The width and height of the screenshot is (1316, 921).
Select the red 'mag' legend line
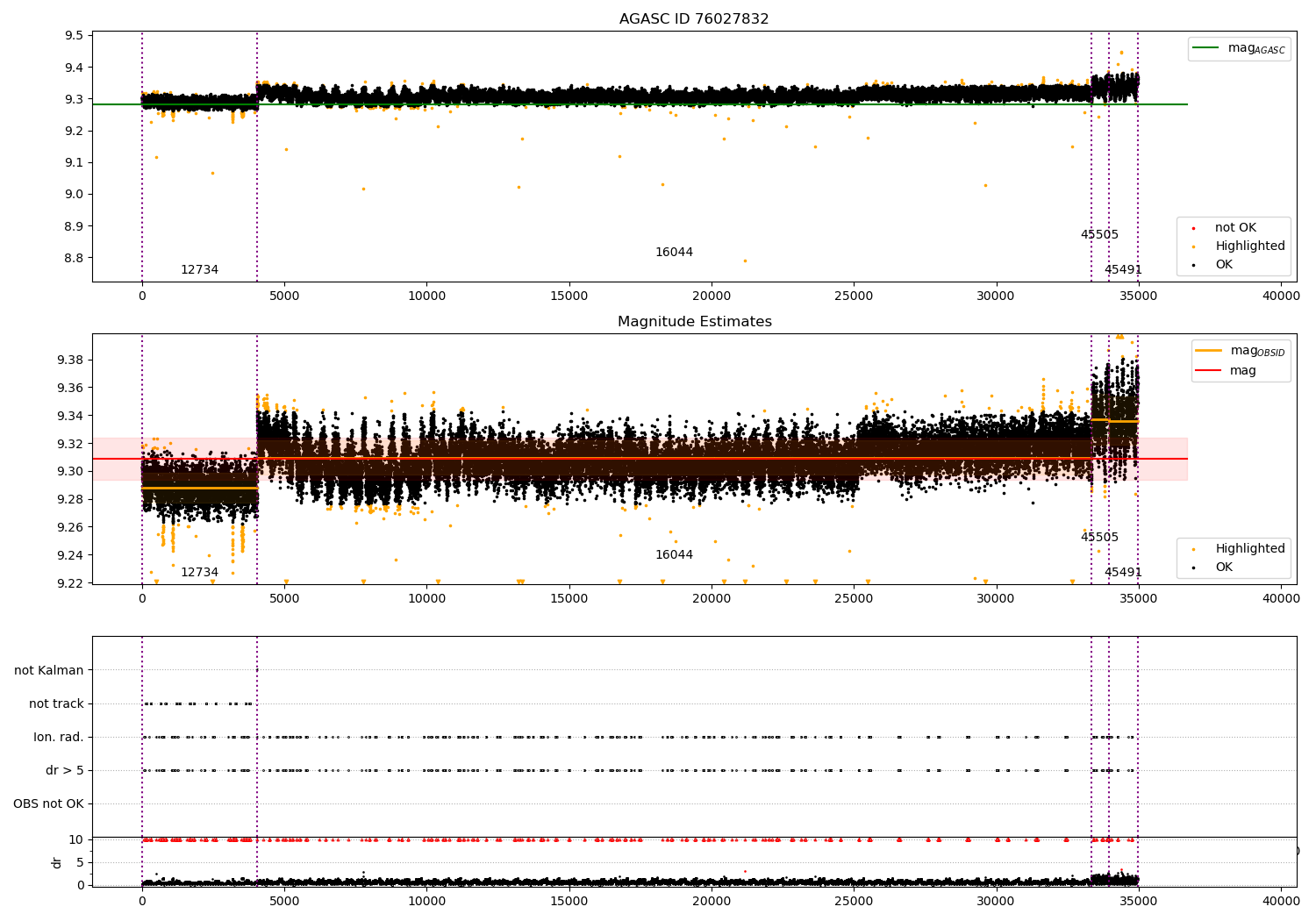tap(1209, 371)
